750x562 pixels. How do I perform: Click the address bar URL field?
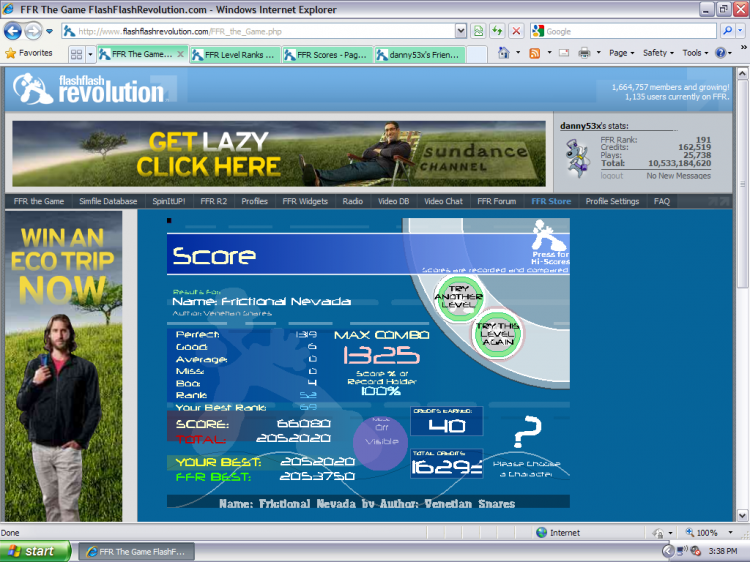coord(258,32)
